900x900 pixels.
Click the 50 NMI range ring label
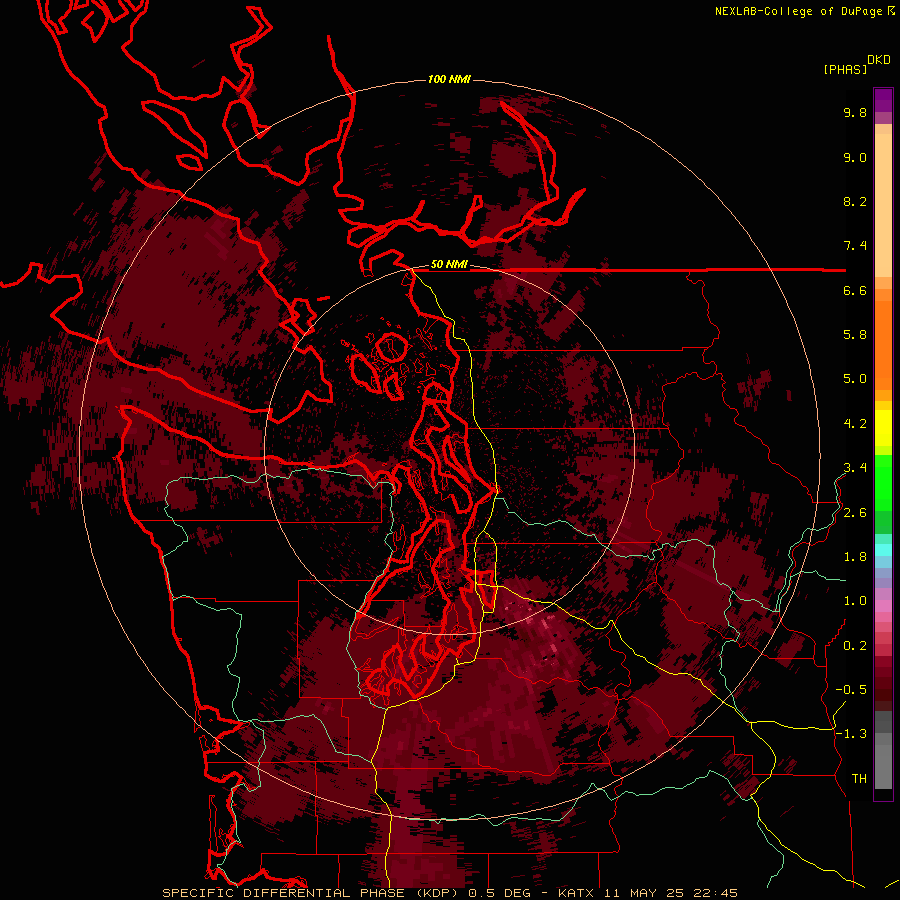[x=449, y=265]
